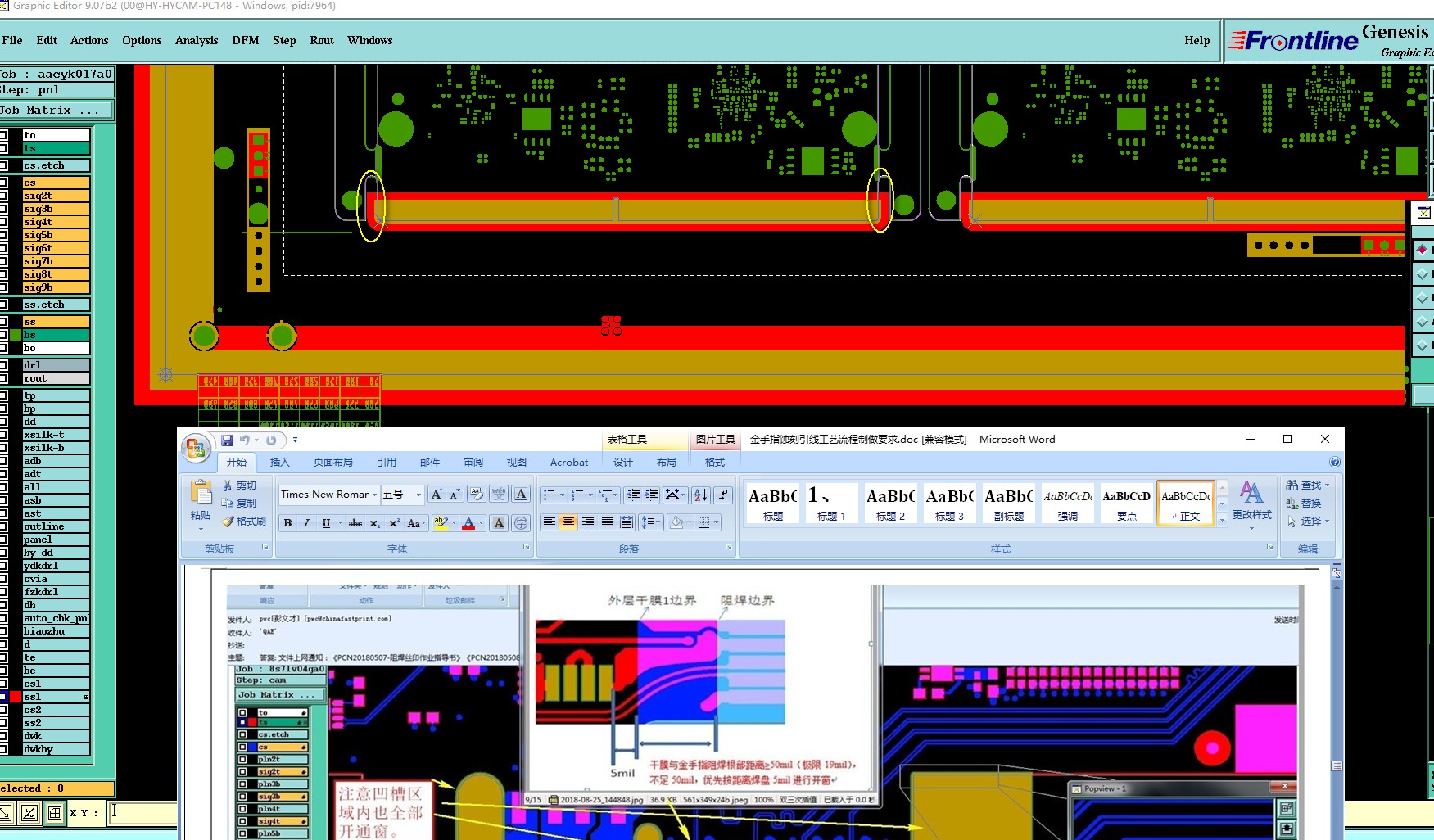Apply text highlight color in Word
This screenshot has width=1434, height=840.
(x=441, y=523)
